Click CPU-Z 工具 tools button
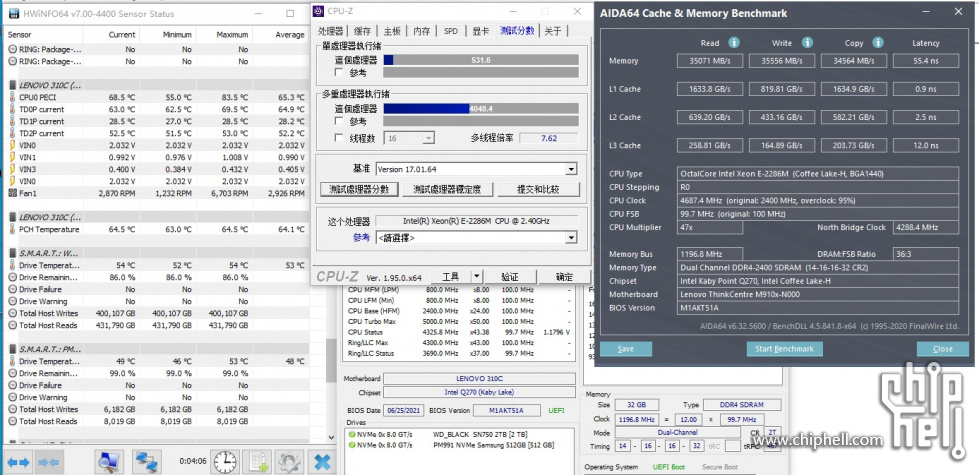The width and height of the screenshot is (979, 475). point(450,276)
